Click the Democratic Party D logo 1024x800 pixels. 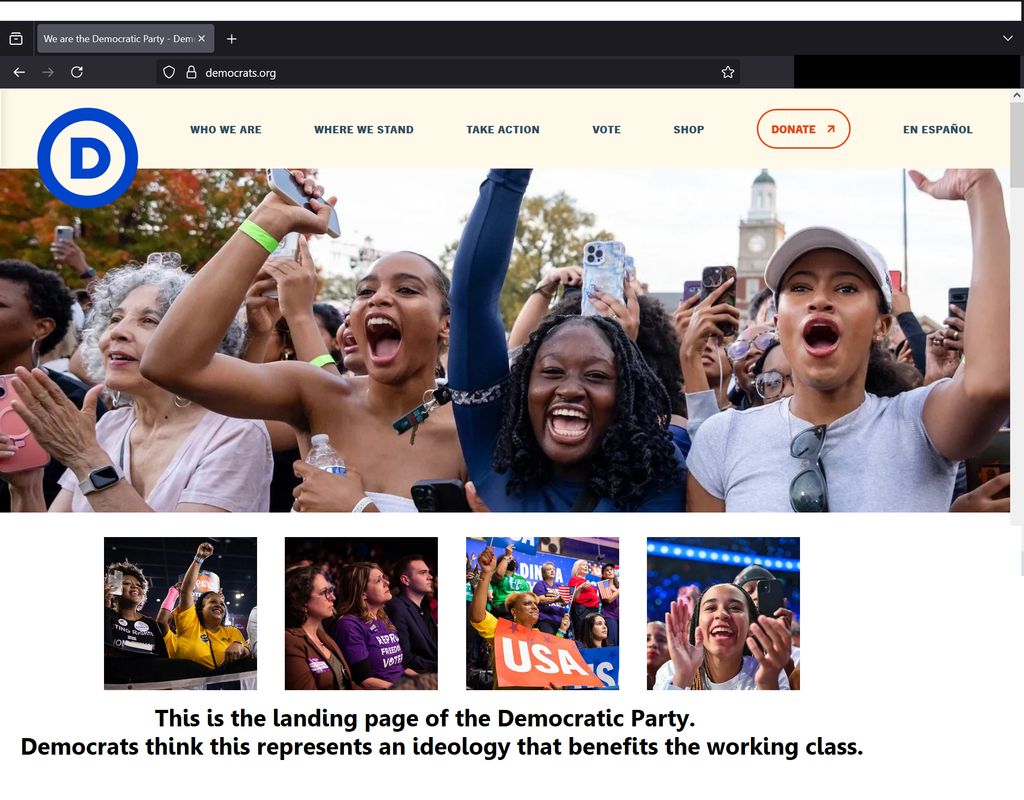coord(88,158)
